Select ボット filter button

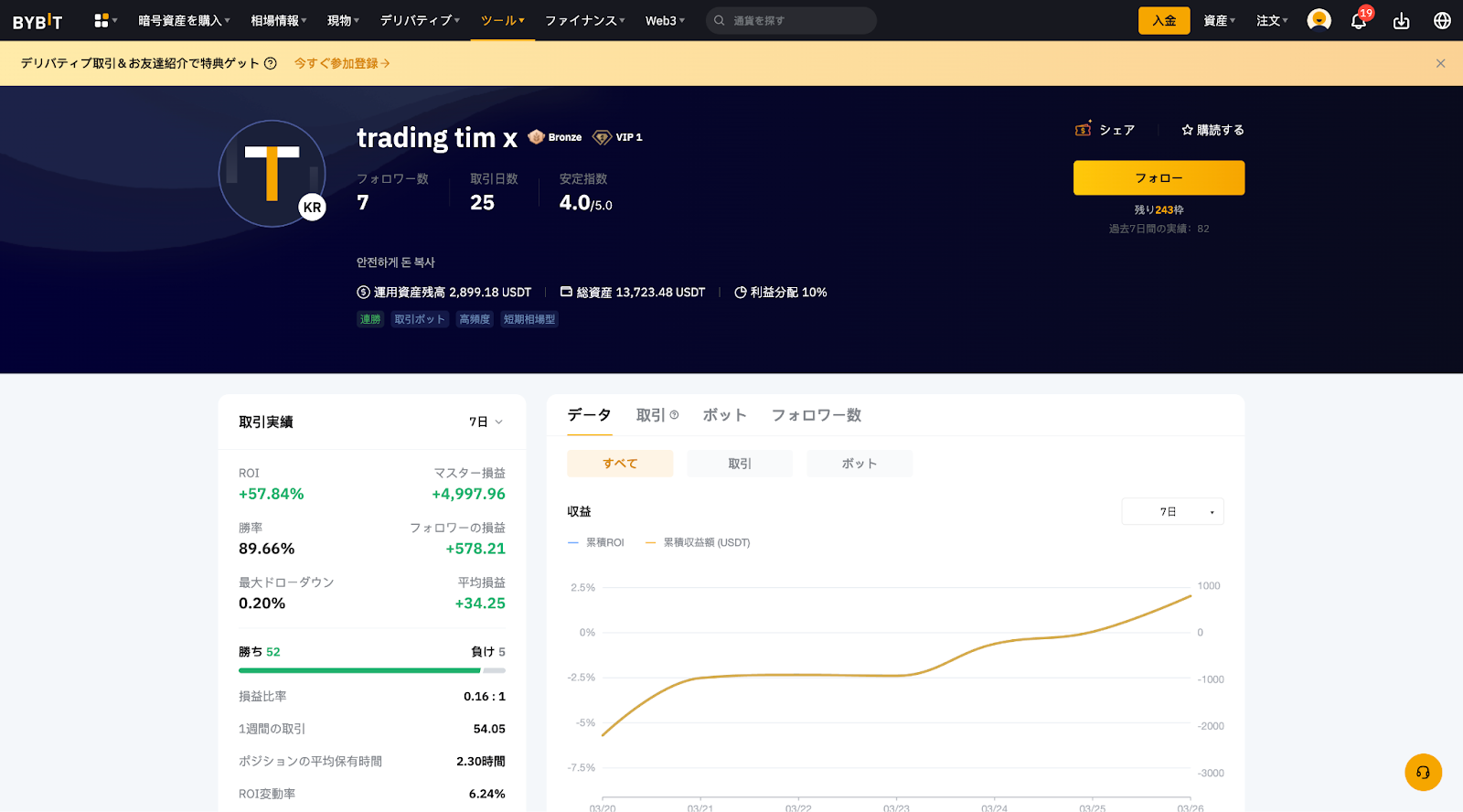[x=860, y=464]
